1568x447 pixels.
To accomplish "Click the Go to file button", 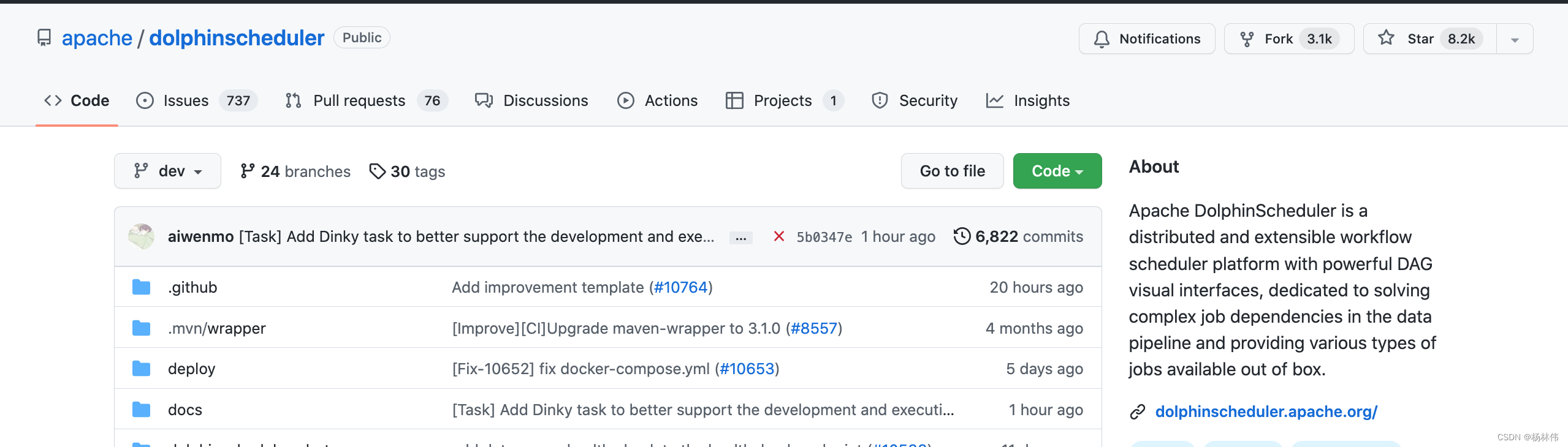I will [952, 171].
